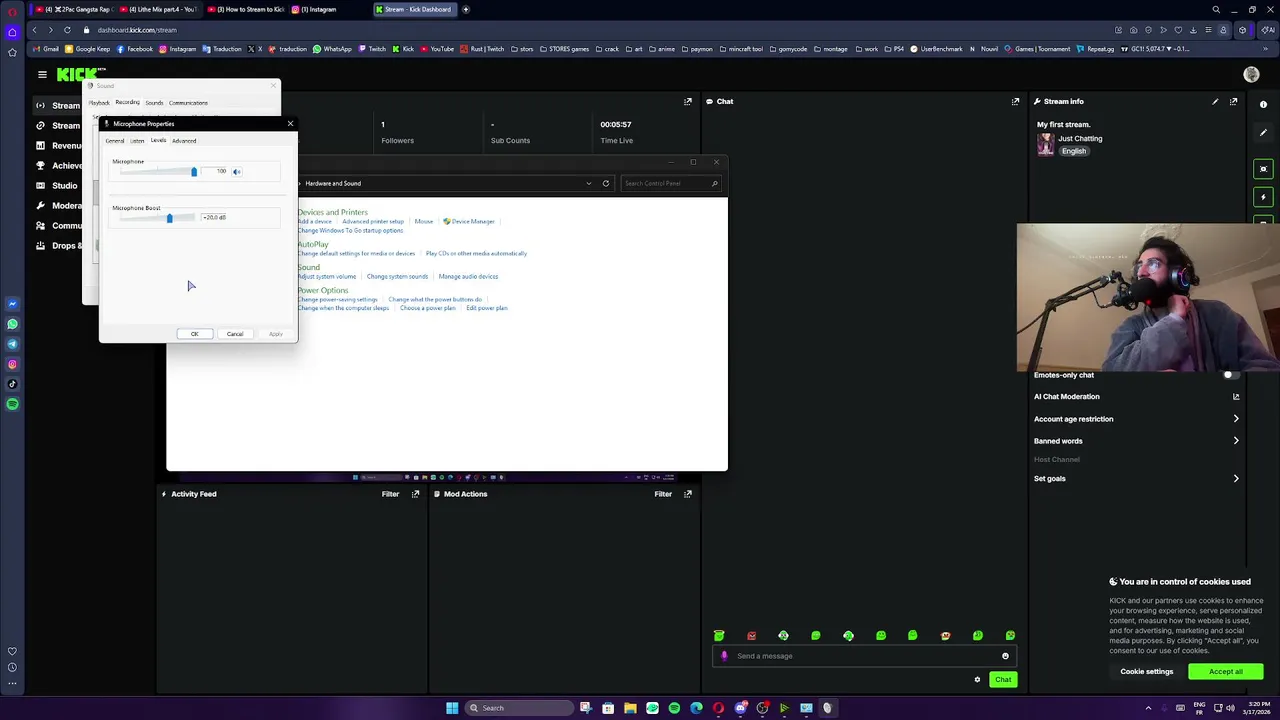Image resolution: width=1280 pixels, height=720 pixels.
Task: Pop out the Chat panel
Action: pos(1015,101)
